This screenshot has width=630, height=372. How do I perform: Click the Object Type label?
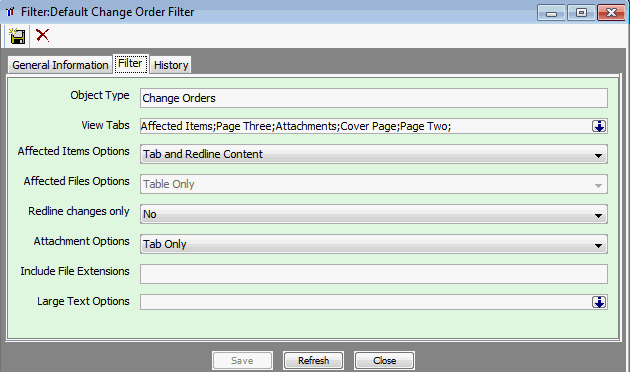click(100, 96)
